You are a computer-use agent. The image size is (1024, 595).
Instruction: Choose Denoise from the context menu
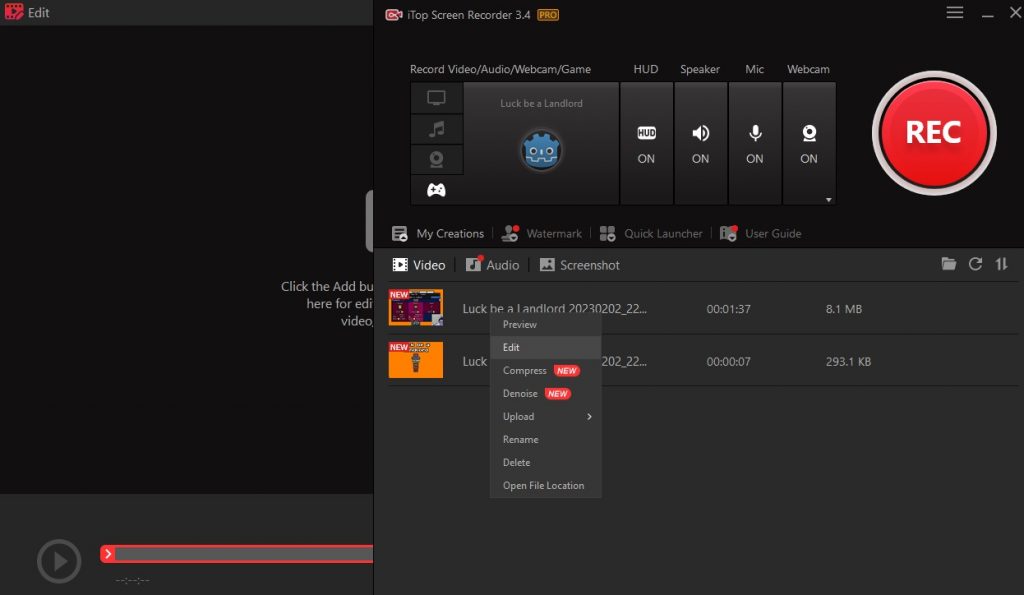[x=545, y=393]
